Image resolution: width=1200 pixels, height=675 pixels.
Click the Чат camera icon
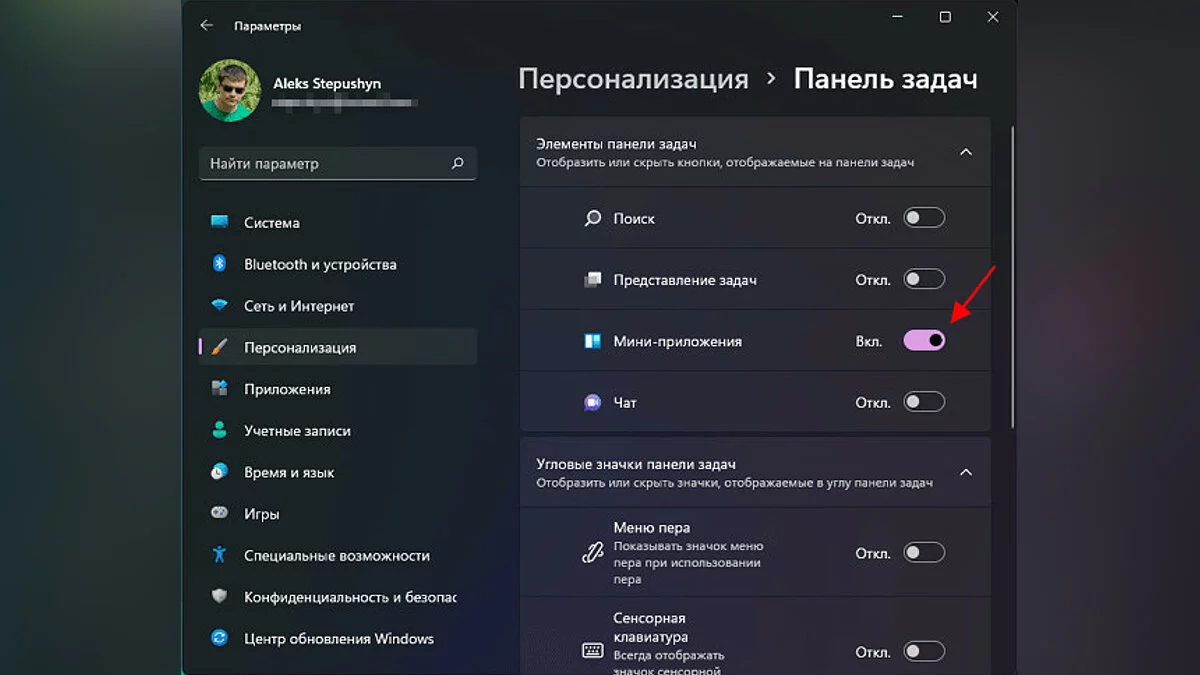tap(592, 403)
